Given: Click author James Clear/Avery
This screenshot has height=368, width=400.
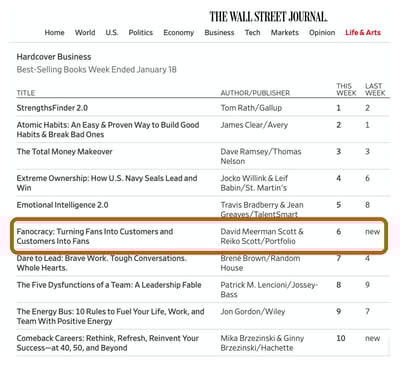Looking at the screenshot, I should point(254,125).
